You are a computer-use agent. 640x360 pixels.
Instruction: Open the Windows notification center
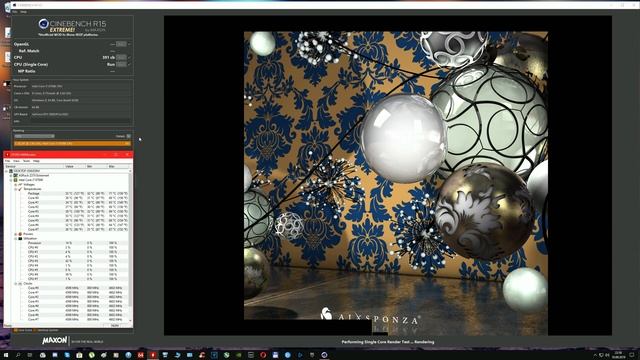click(x=631, y=355)
